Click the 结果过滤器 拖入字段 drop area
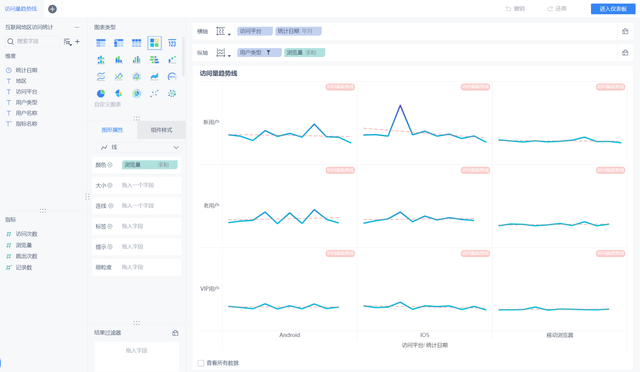The image size is (640, 372). coord(136,356)
